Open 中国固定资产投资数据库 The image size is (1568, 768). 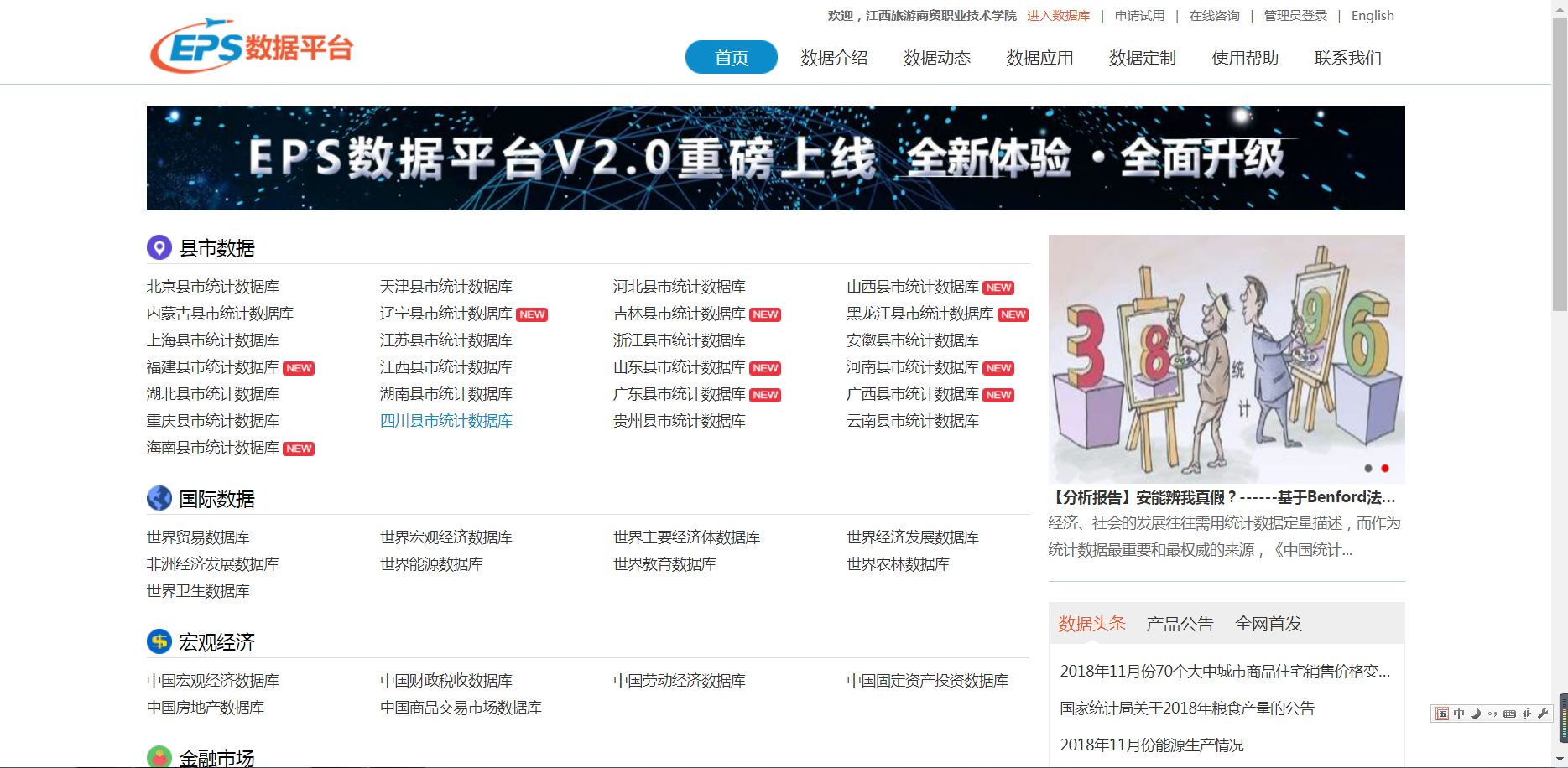coord(927,681)
